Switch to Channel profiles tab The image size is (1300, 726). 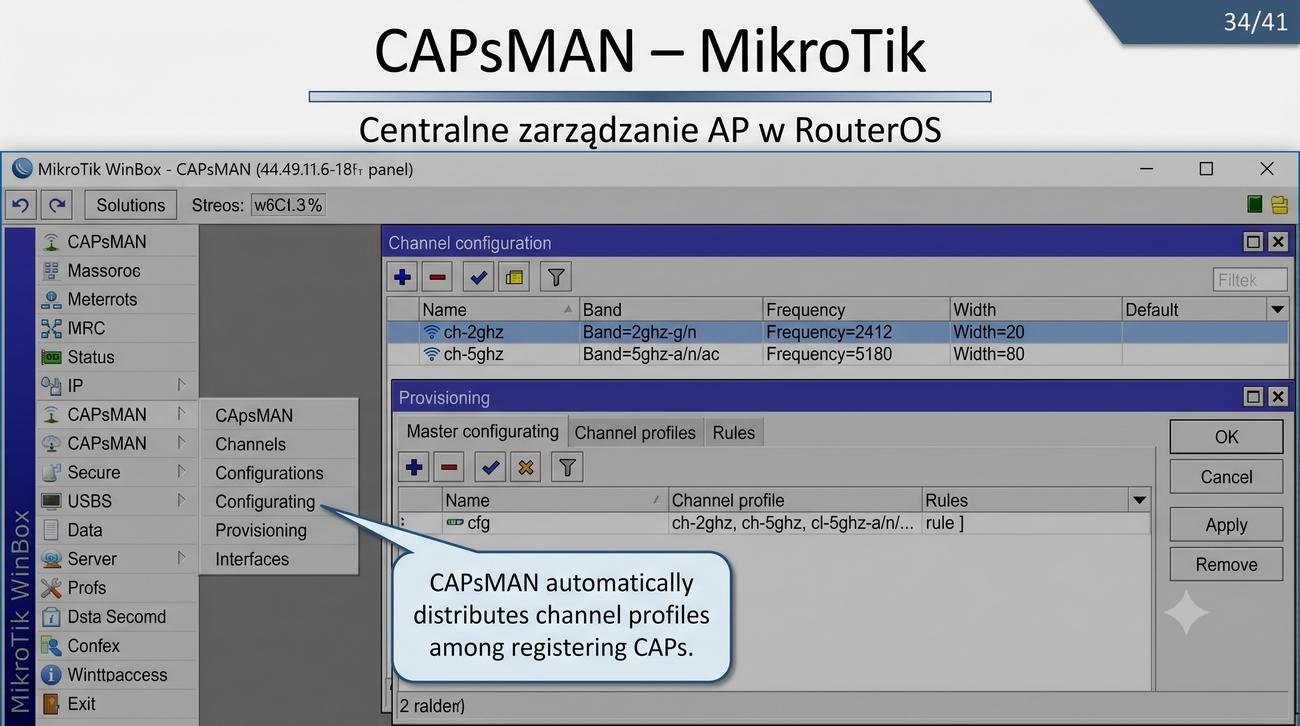[x=635, y=433]
